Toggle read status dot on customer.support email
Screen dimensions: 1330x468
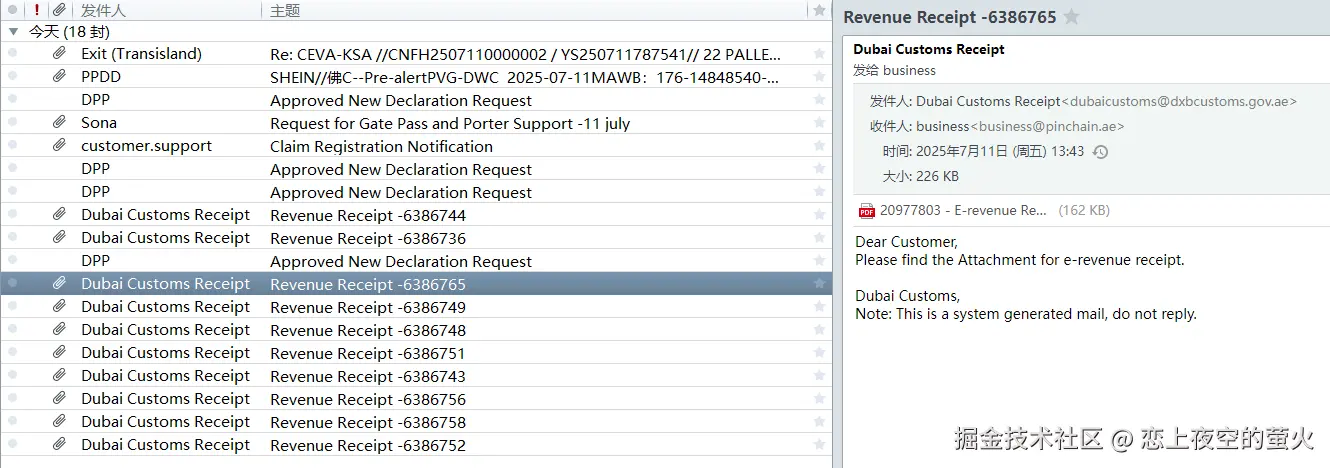click(13, 146)
